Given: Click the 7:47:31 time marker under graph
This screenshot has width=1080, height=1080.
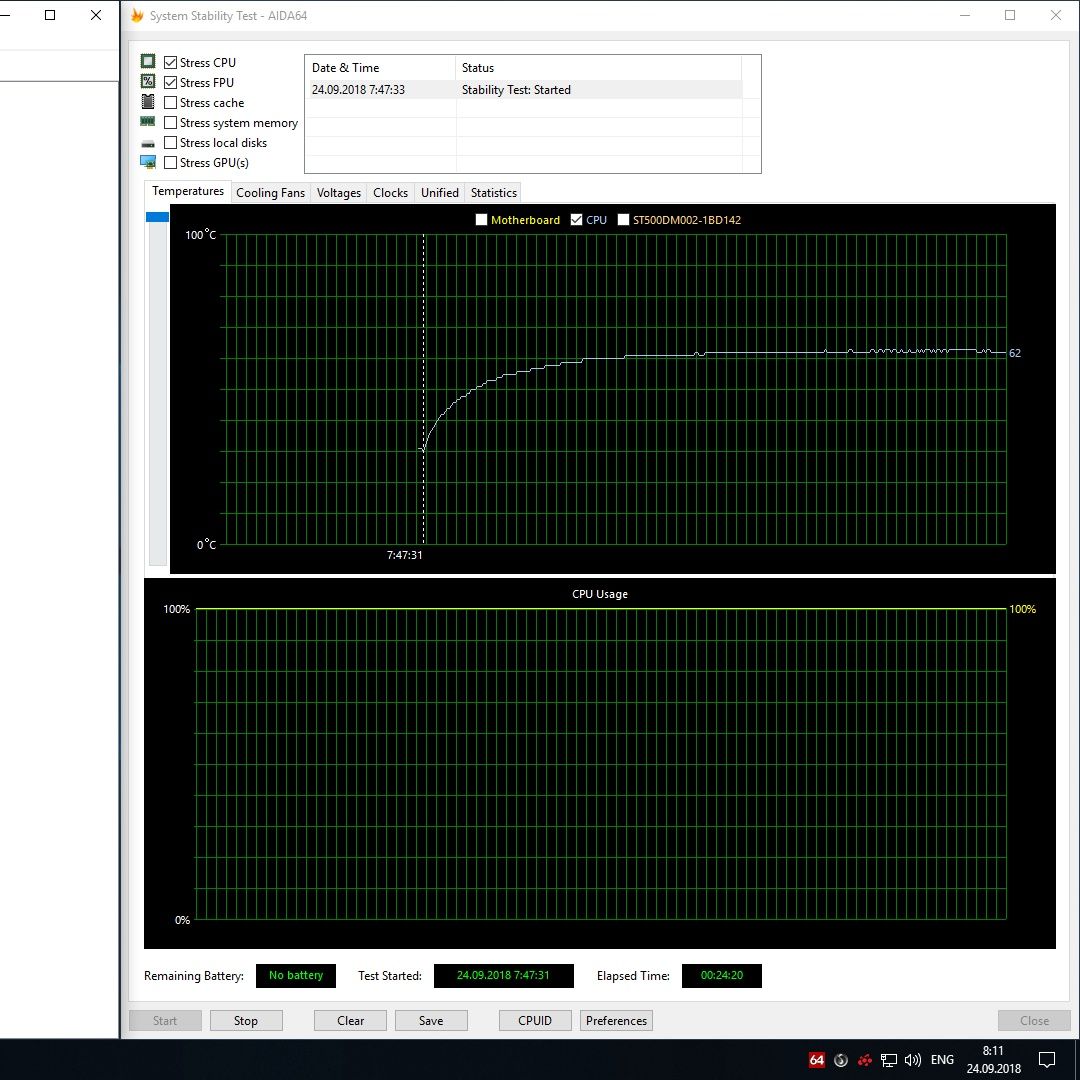Looking at the screenshot, I should point(405,554).
